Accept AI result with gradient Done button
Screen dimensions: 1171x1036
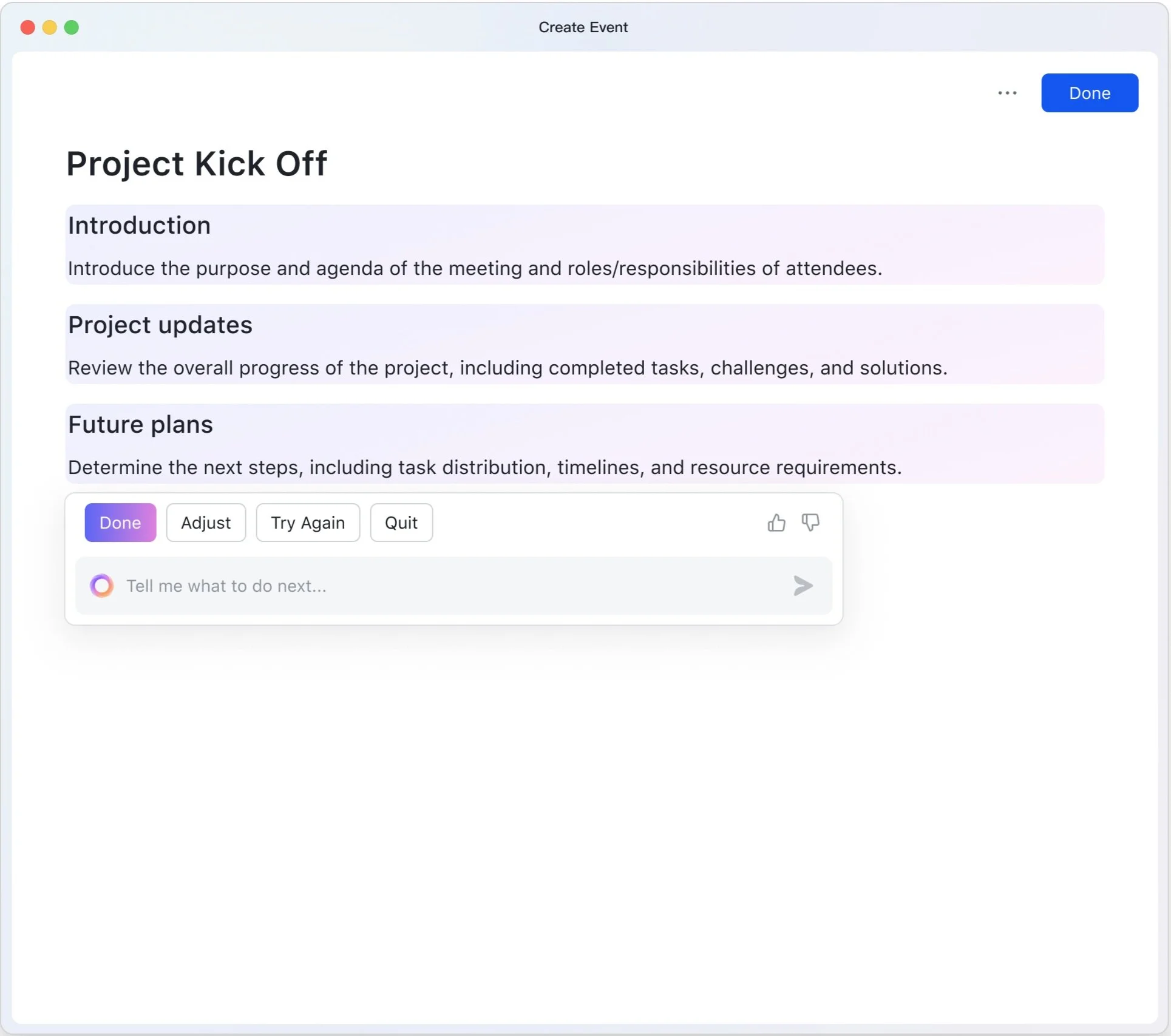(x=120, y=523)
